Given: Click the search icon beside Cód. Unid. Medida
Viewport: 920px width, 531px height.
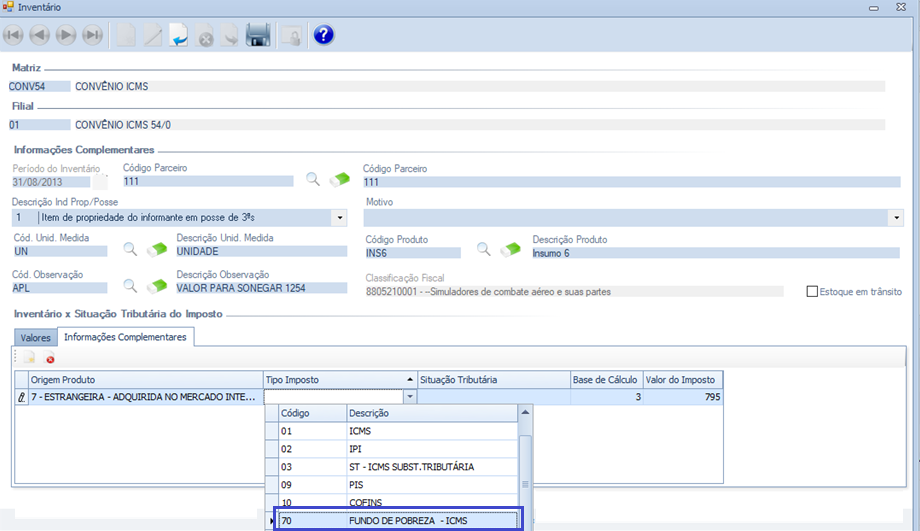Looking at the screenshot, I should (x=130, y=250).
